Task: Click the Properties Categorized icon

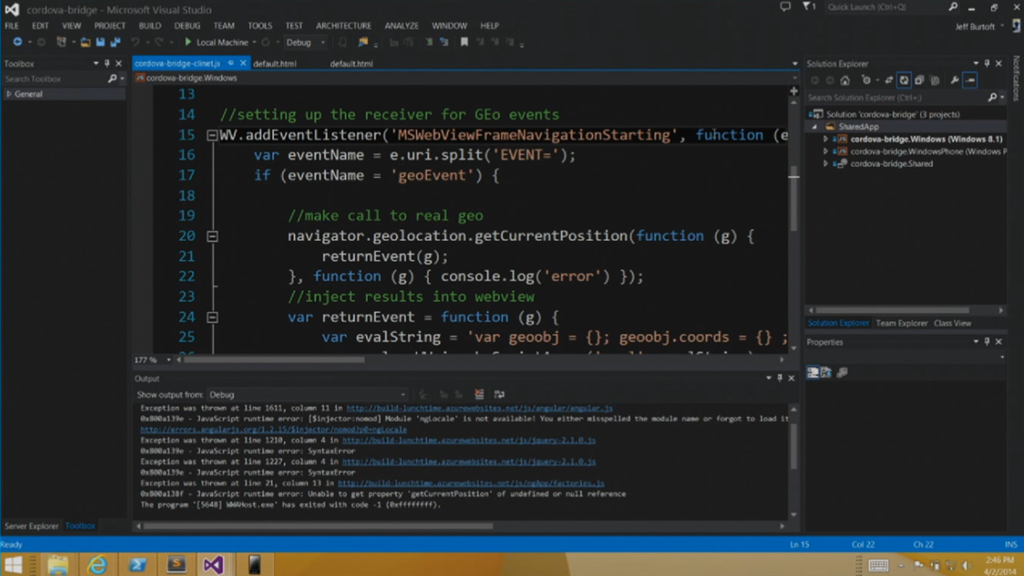Action: (x=812, y=372)
